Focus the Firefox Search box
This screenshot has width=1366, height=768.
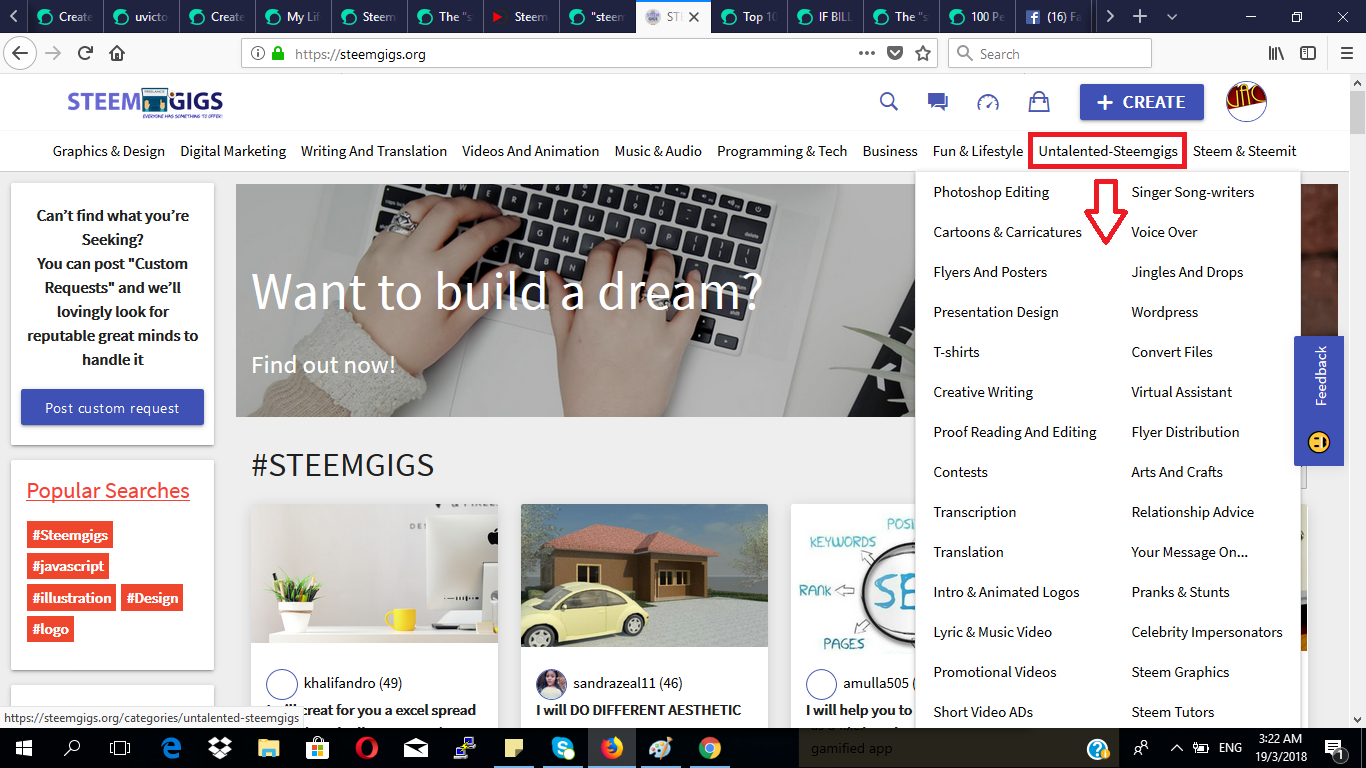(x=1050, y=53)
